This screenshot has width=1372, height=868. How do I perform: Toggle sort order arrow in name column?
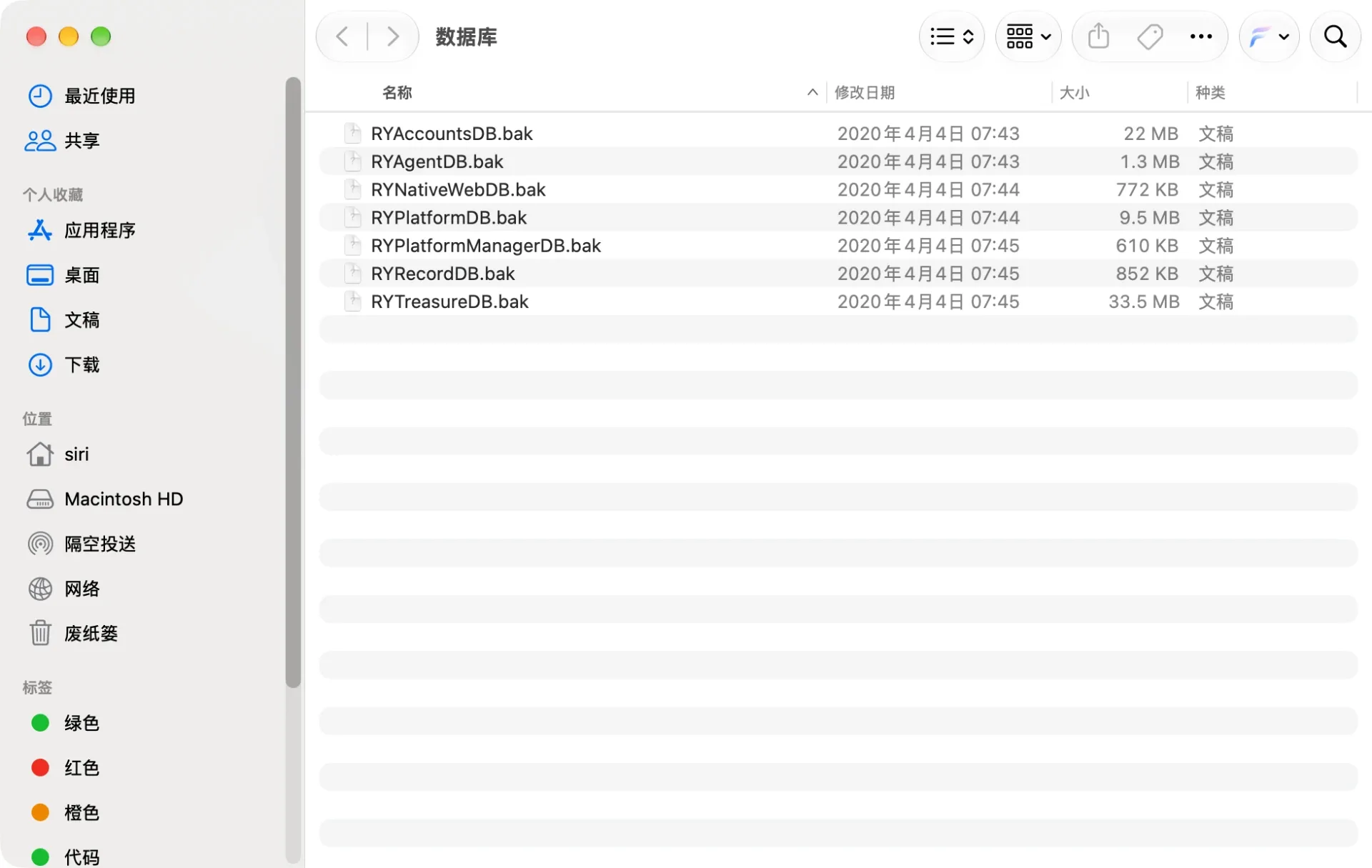[x=812, y=92]
